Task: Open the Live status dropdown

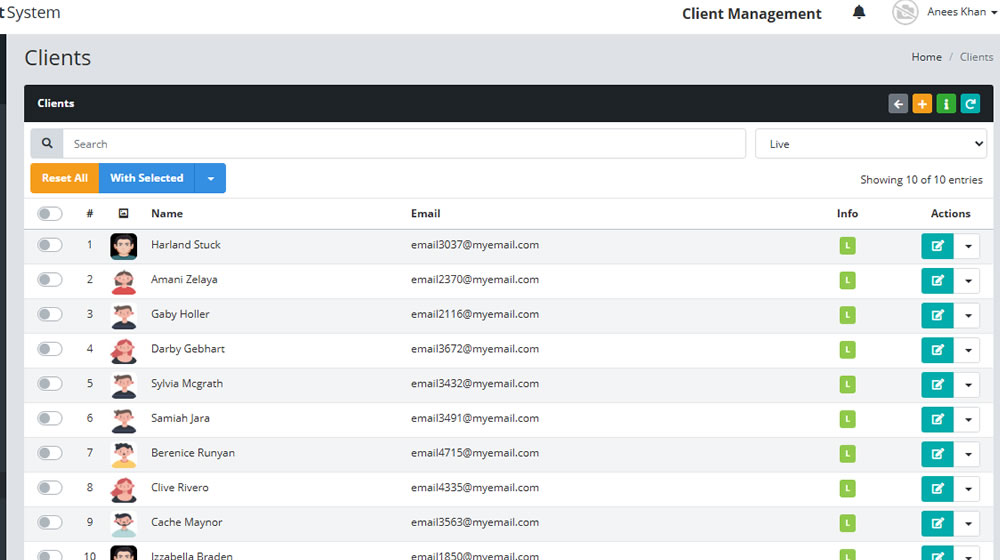Action: 871,144
